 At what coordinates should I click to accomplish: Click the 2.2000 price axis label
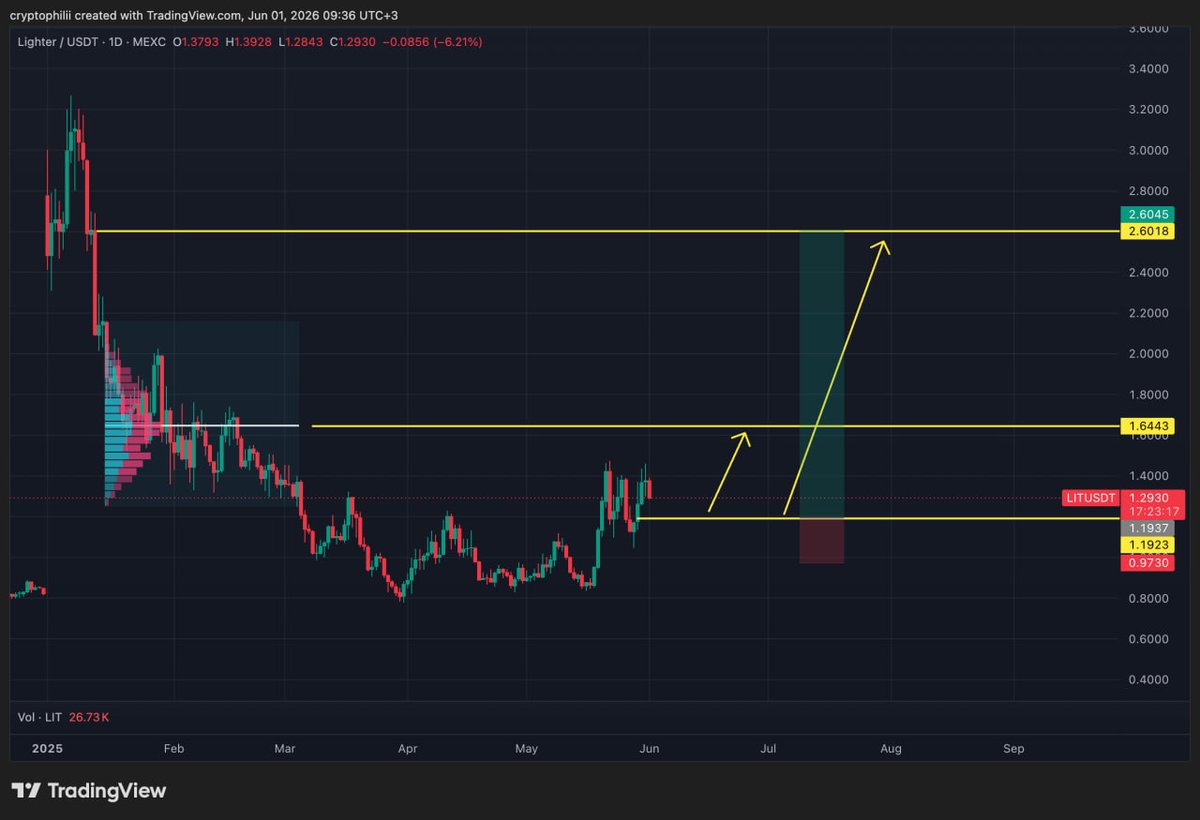pyautogui.click(x=1147, y=313)
